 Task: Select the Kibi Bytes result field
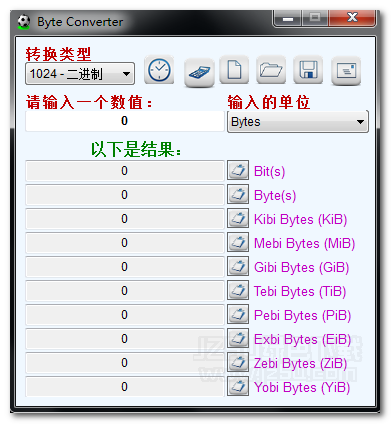(x=125, y=219)
